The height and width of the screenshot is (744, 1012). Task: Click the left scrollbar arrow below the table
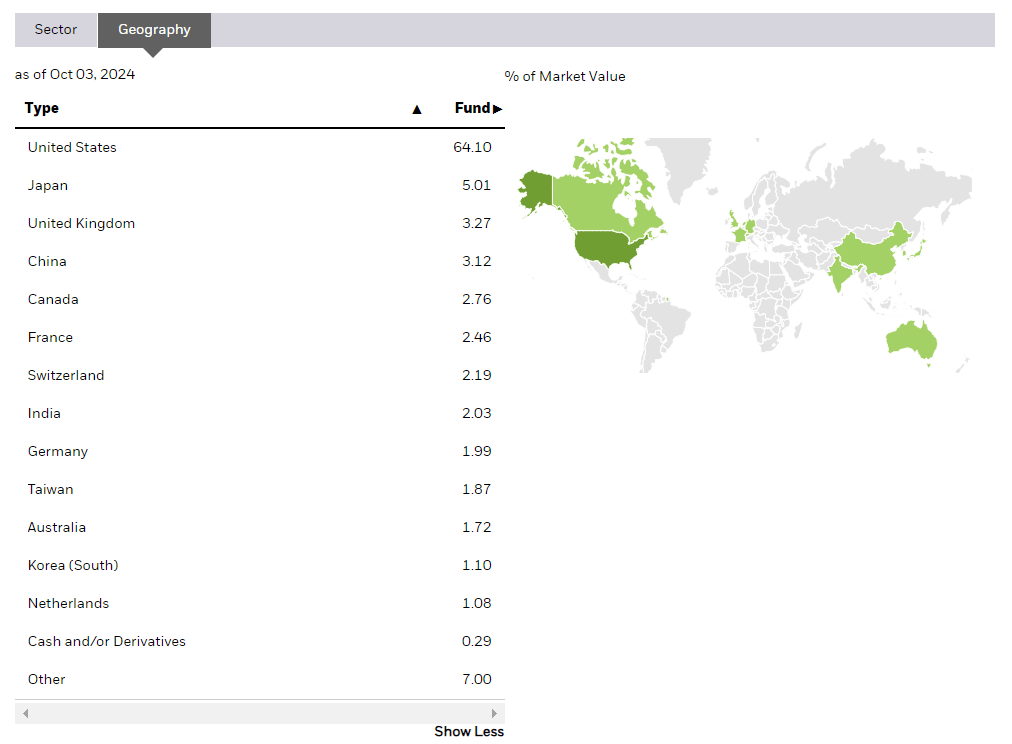[25, 713]
